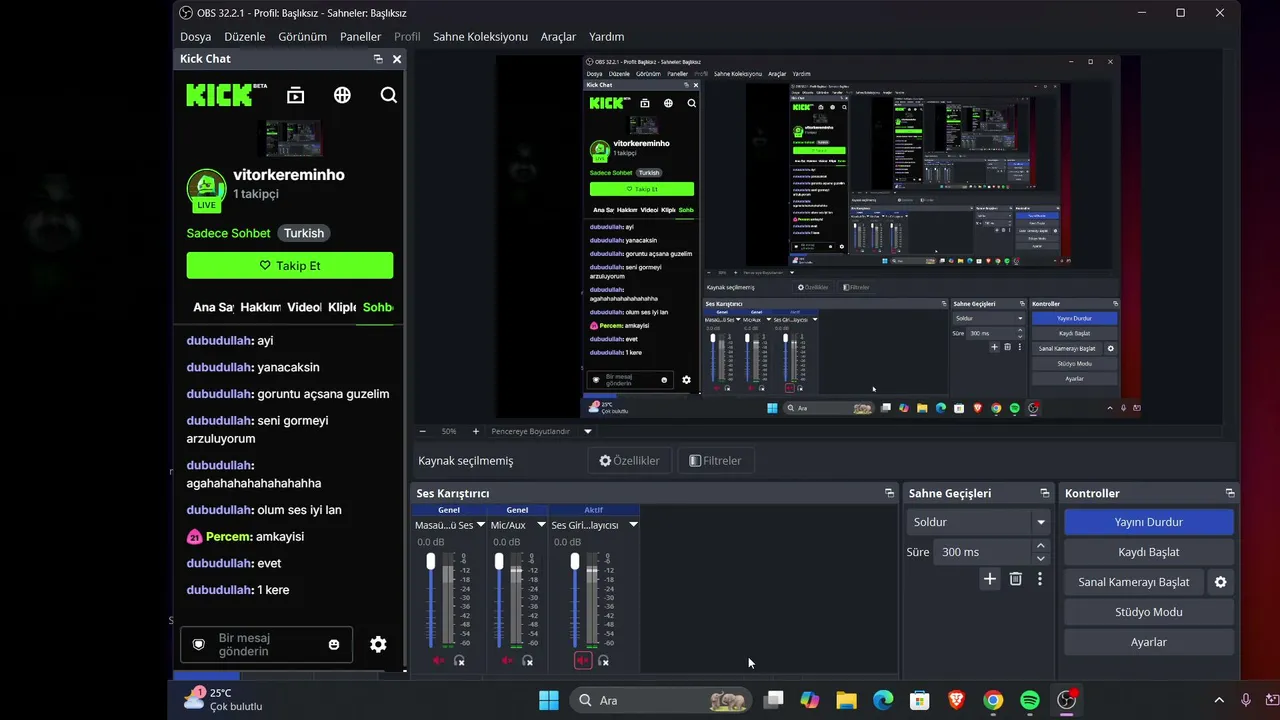This screenshot has width=1280, height=720.
Task: Open the emoji picker in chat box
Action: [x=334, y=645]
